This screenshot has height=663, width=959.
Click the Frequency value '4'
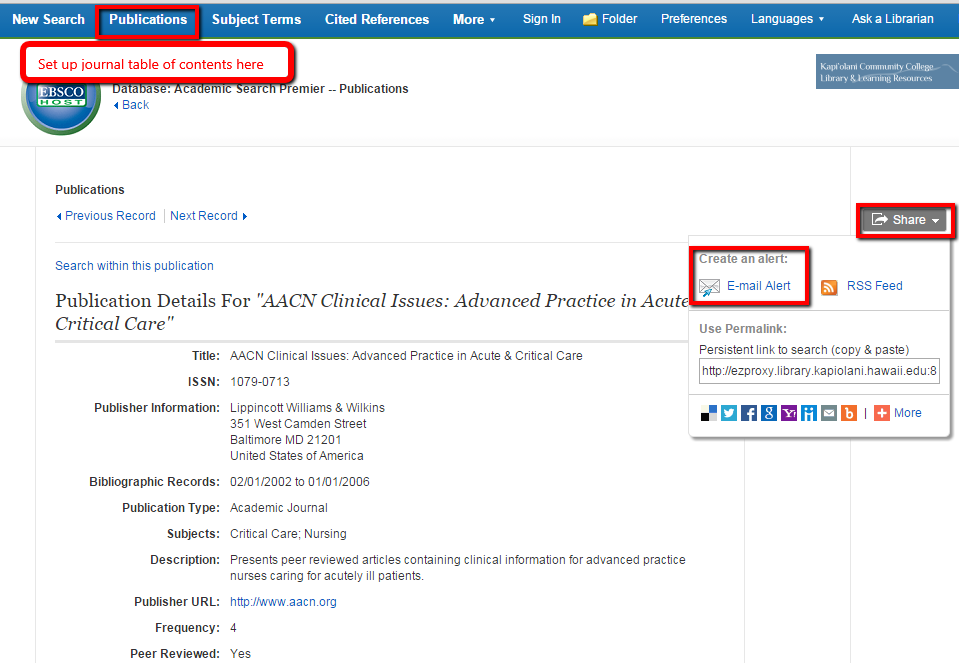coord(233,628)
